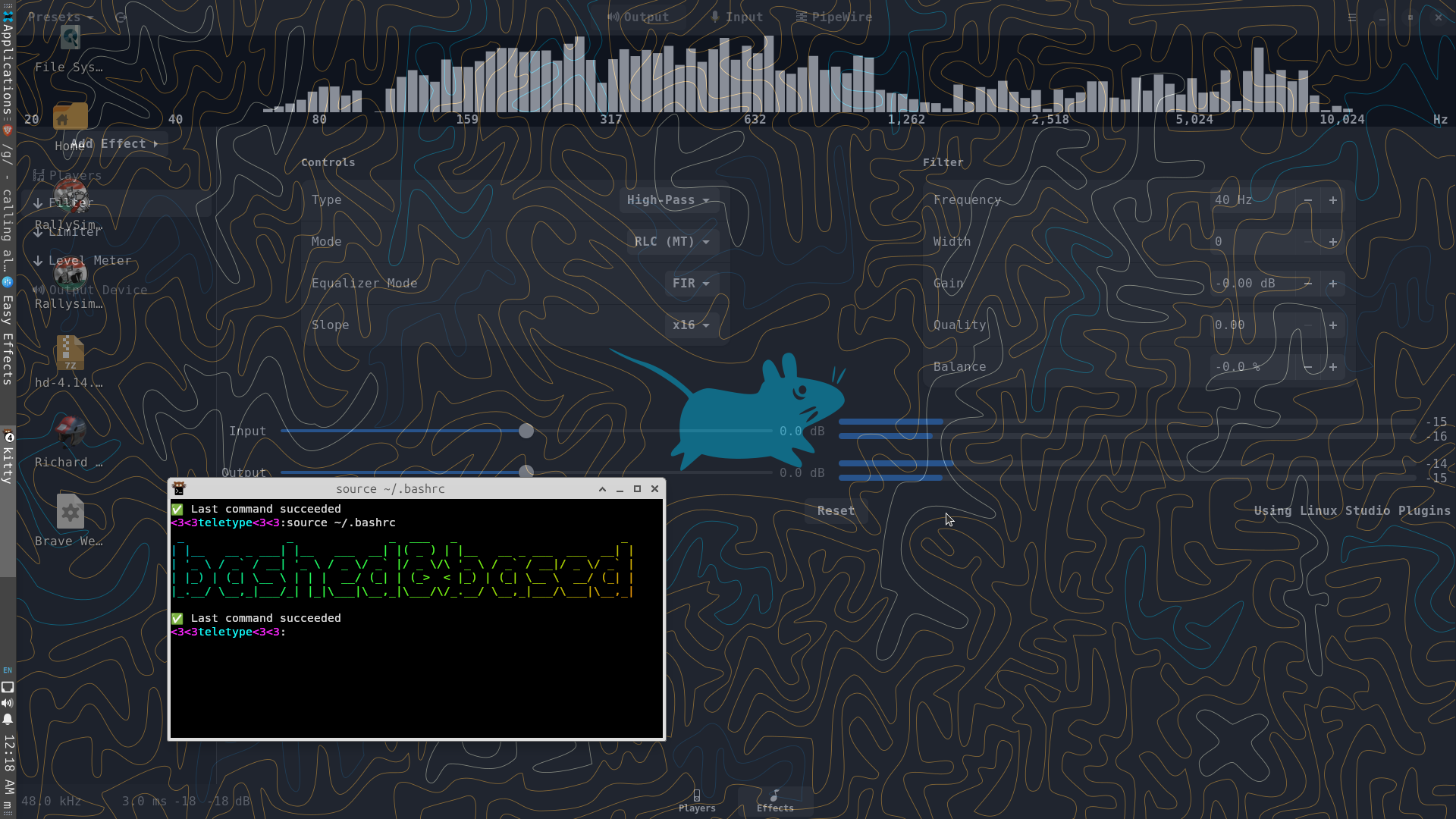Image resolution: width=1456 pixels, height=819 pixels.
Task: Decrease Frequency with the minus button
Action: click(x=1308, y=200)
